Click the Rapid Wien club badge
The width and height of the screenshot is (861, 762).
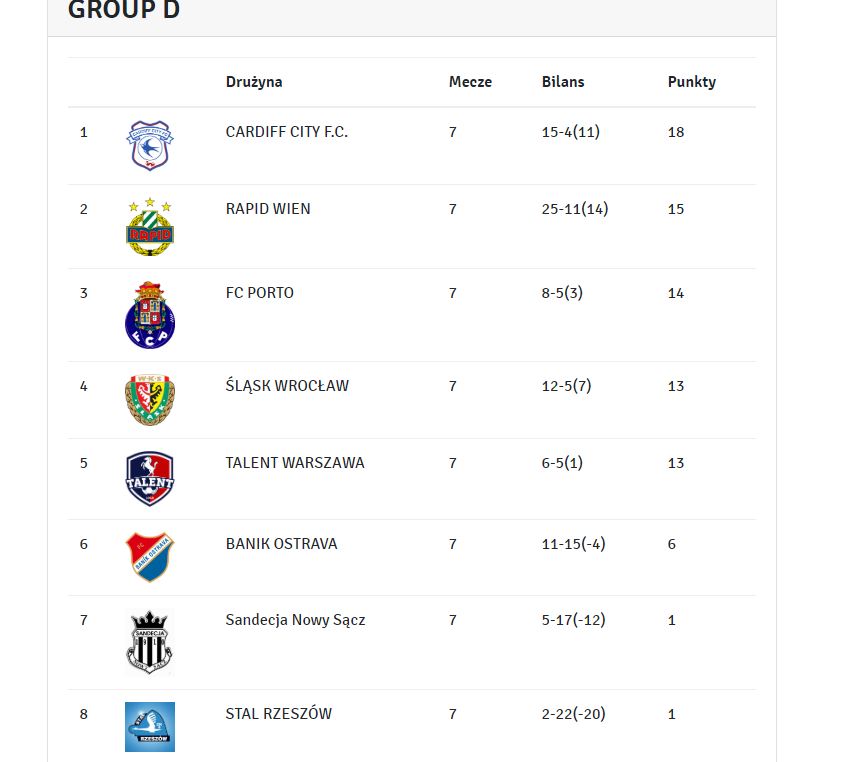coord(150,227)
